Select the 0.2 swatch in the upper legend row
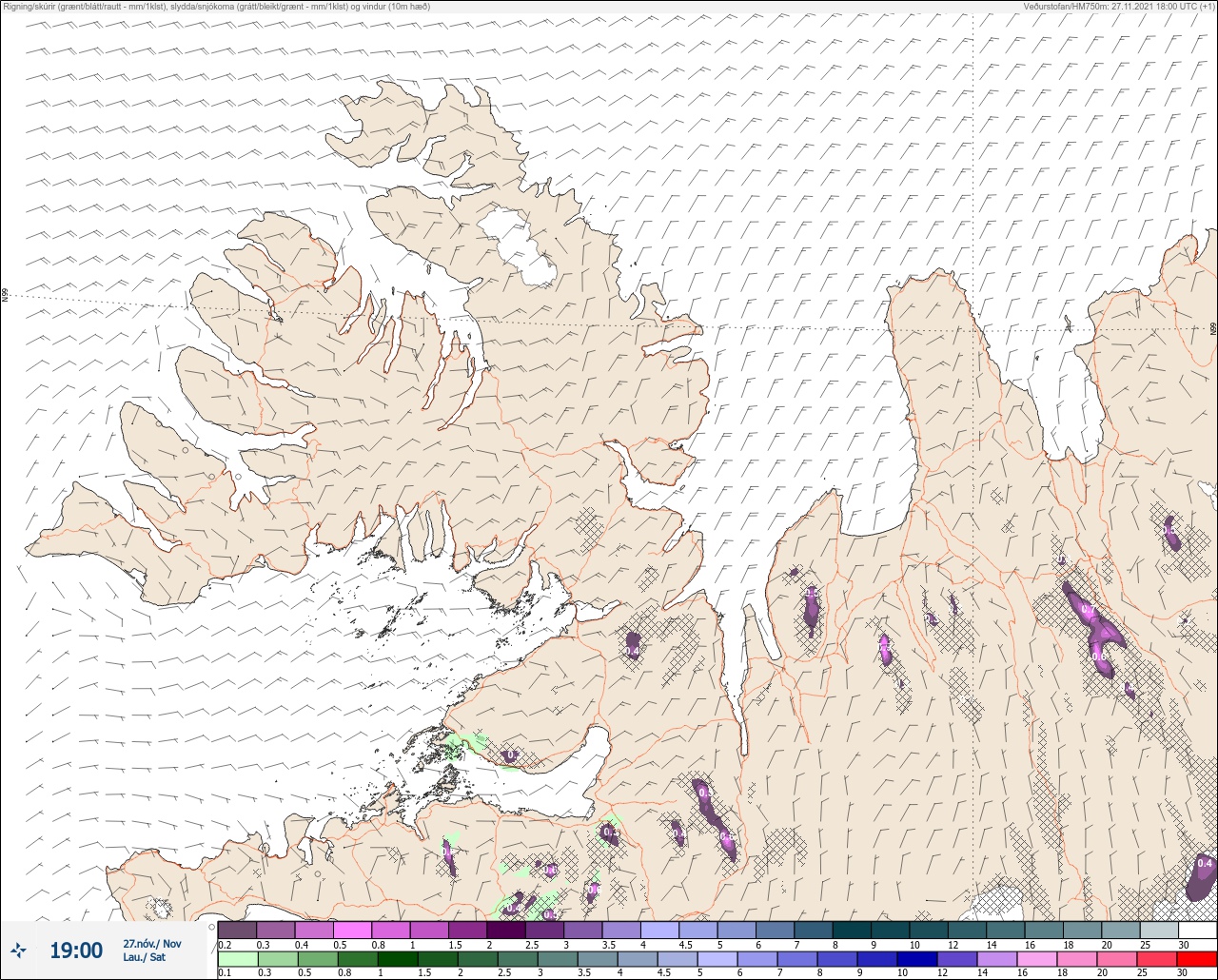Image resolution: width=1218 pixels, height=980 pixels. (237, 930)
